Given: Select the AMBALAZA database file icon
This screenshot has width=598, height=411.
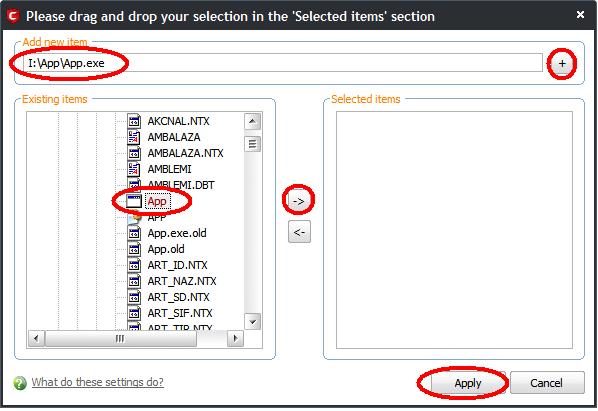Looking at the screenshot, I should click(x=134, y=137).
